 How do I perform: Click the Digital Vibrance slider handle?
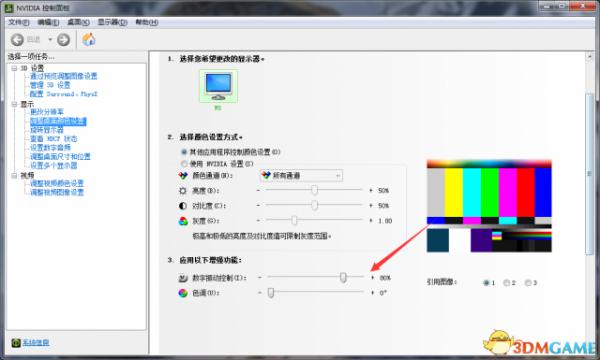tap(343, 277)
